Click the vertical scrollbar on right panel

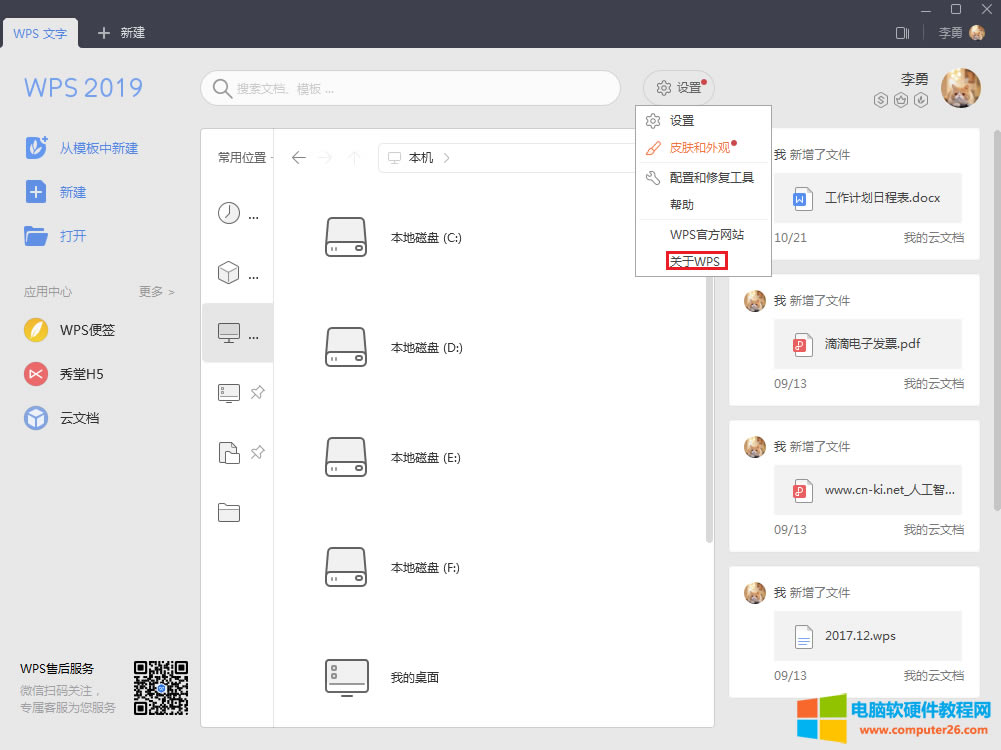996,300
